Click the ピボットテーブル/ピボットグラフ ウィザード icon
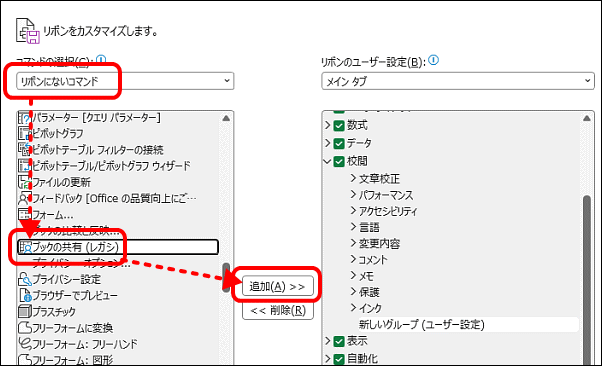 coord(25,166)
